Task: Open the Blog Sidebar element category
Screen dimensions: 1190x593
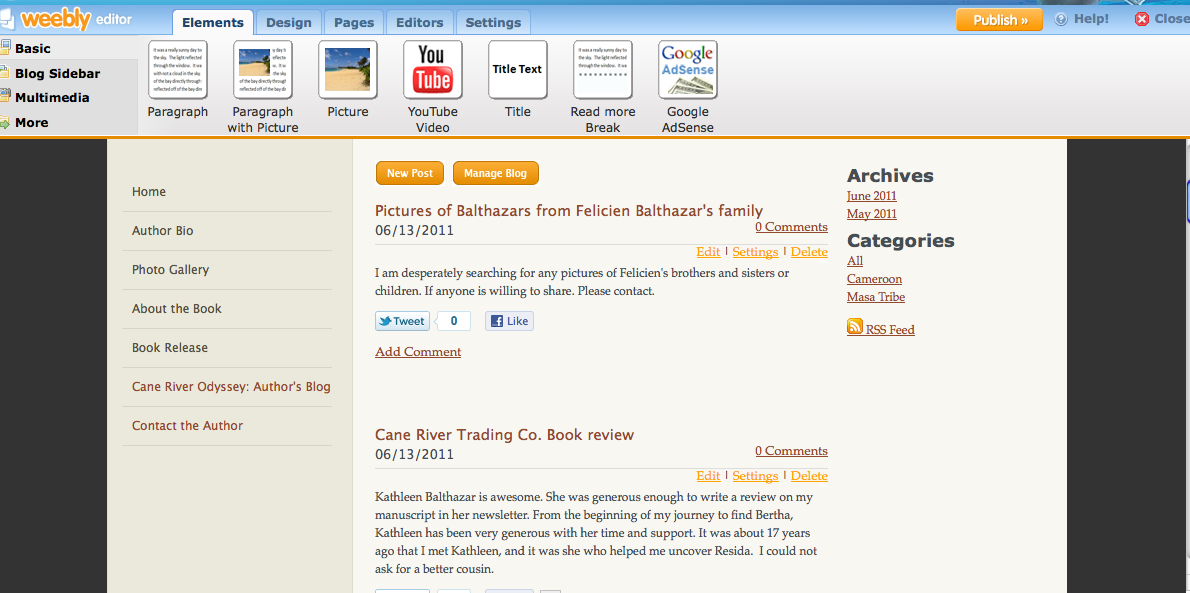Action: pyautogui.click(x=57, y=73)
